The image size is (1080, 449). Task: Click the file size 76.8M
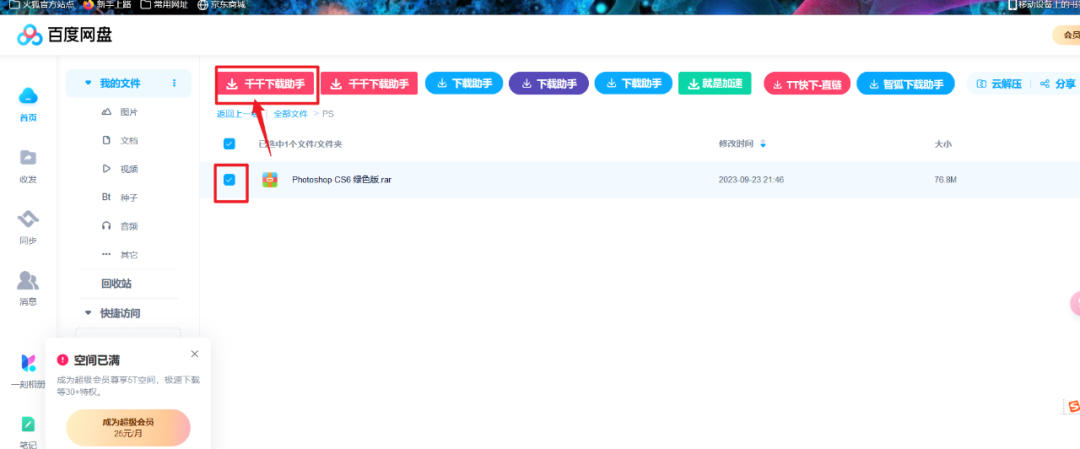pyautogui.click(x=946, y=180)
